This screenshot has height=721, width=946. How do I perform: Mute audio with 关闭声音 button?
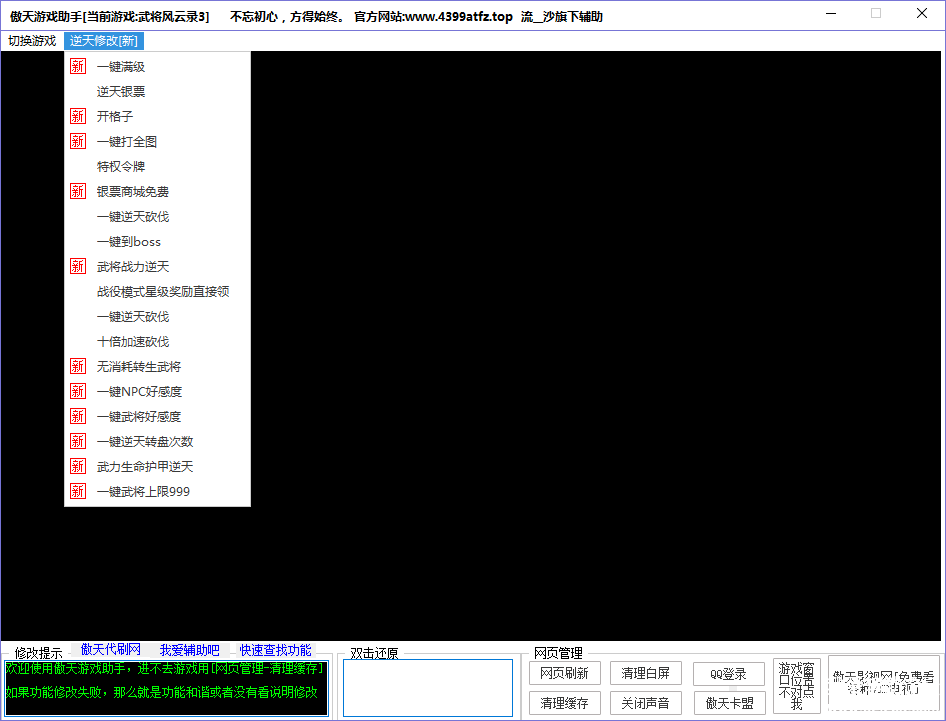[645, 703]
